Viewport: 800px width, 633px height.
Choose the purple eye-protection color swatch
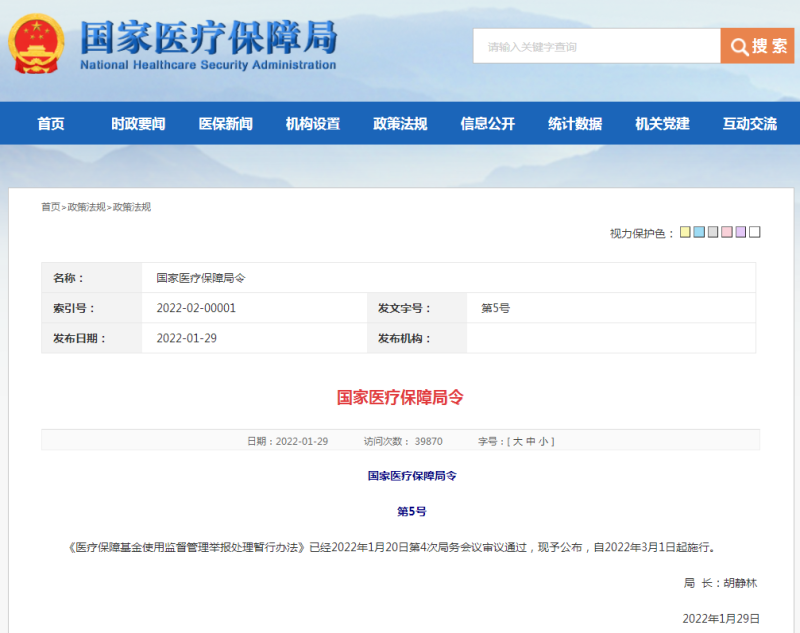pyautogui.click(x=741, y=232)
